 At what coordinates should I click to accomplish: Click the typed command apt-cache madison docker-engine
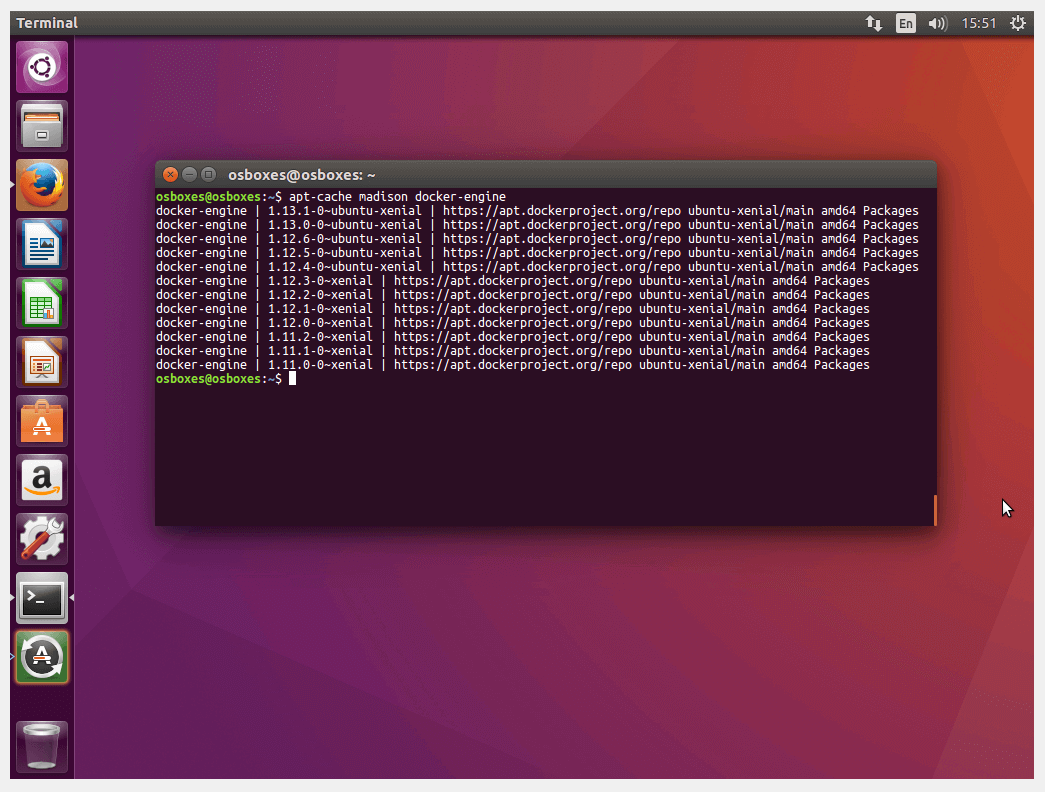[x=397, y=197]
